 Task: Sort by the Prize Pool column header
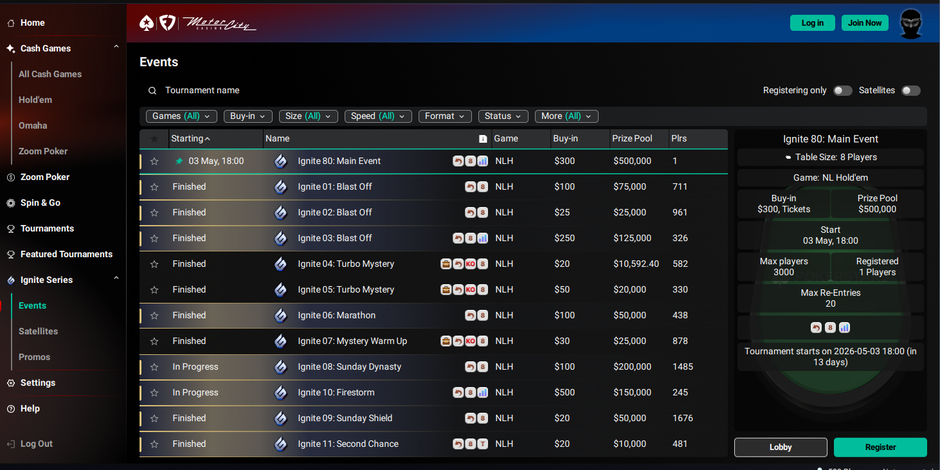click(632, 139)
